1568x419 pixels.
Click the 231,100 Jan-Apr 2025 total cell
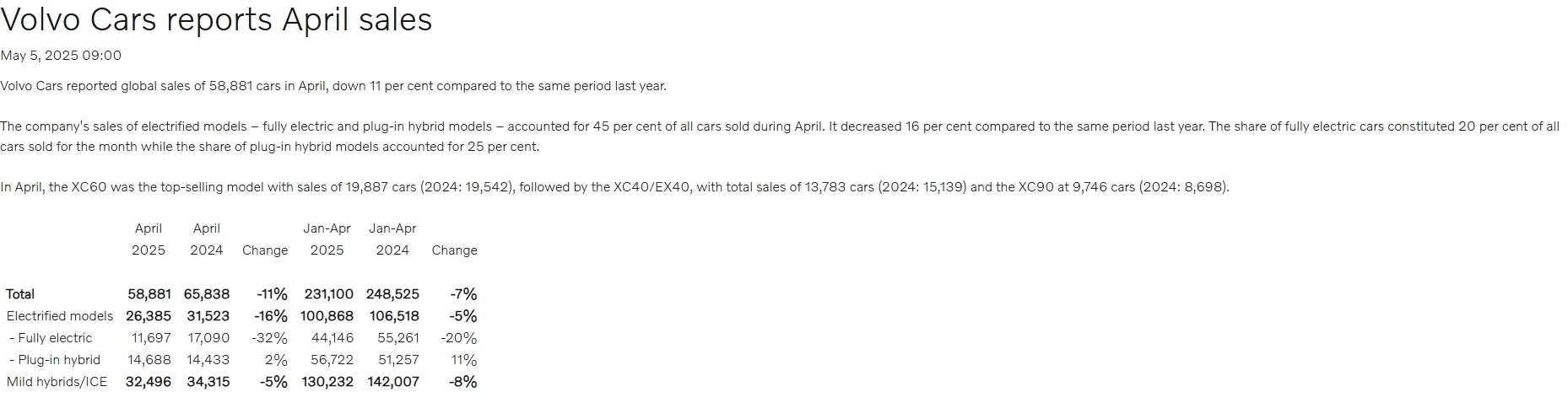tap(329, 294)
